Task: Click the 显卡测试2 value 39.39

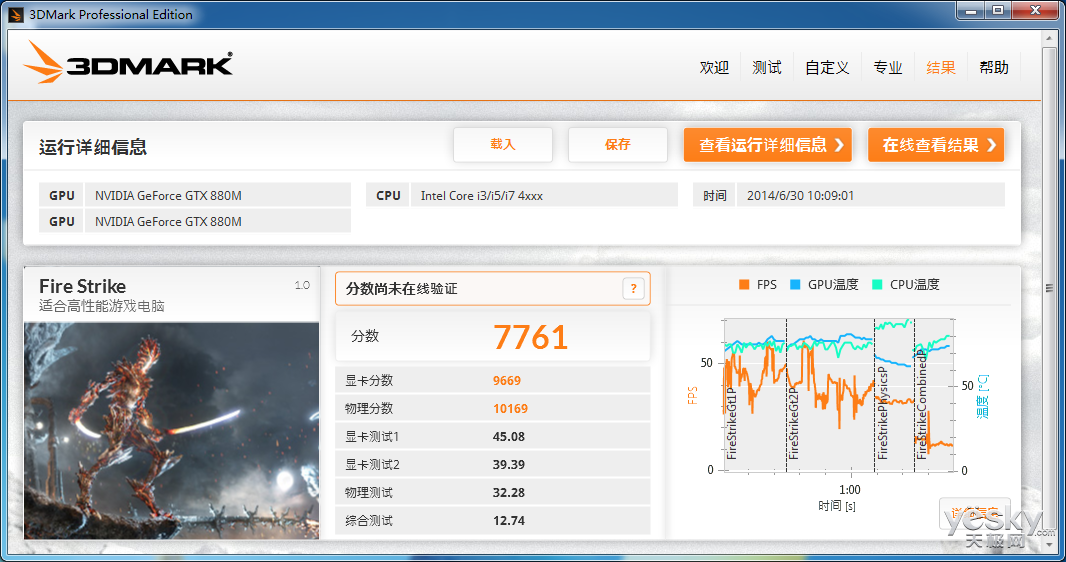Action: 509,464
